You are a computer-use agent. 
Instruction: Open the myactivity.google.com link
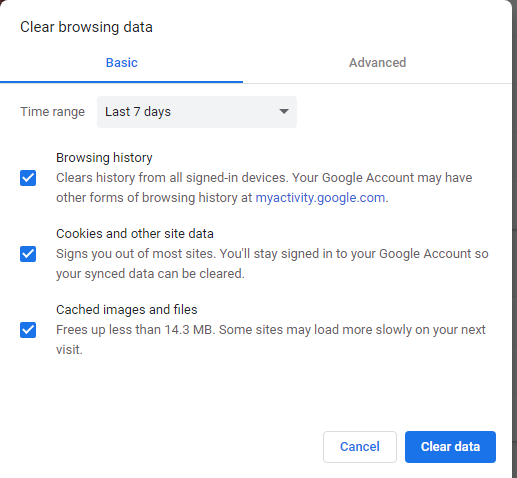320,198
